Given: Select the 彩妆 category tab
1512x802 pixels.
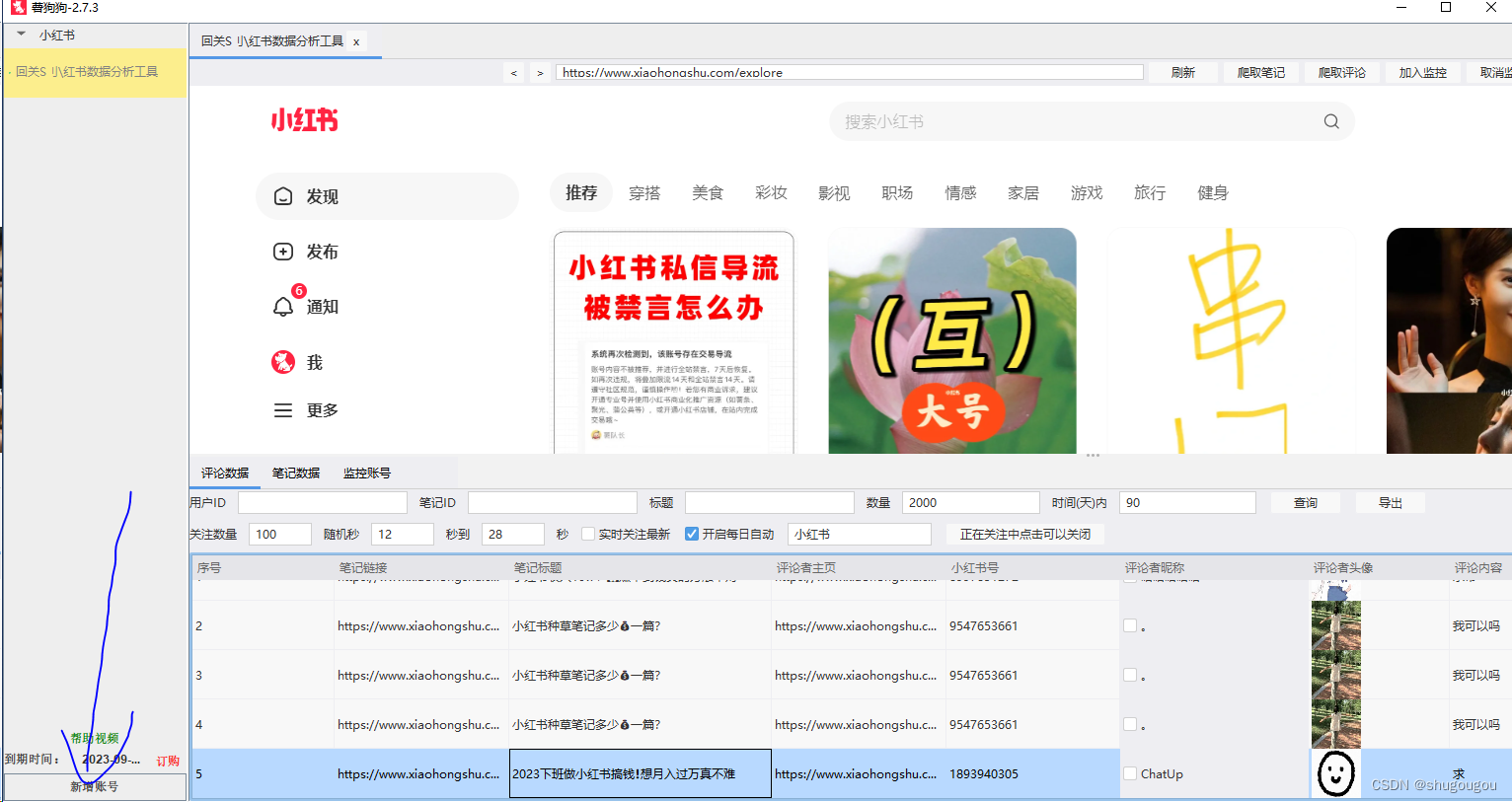Looking at the screenshot, I should (771, 192).
